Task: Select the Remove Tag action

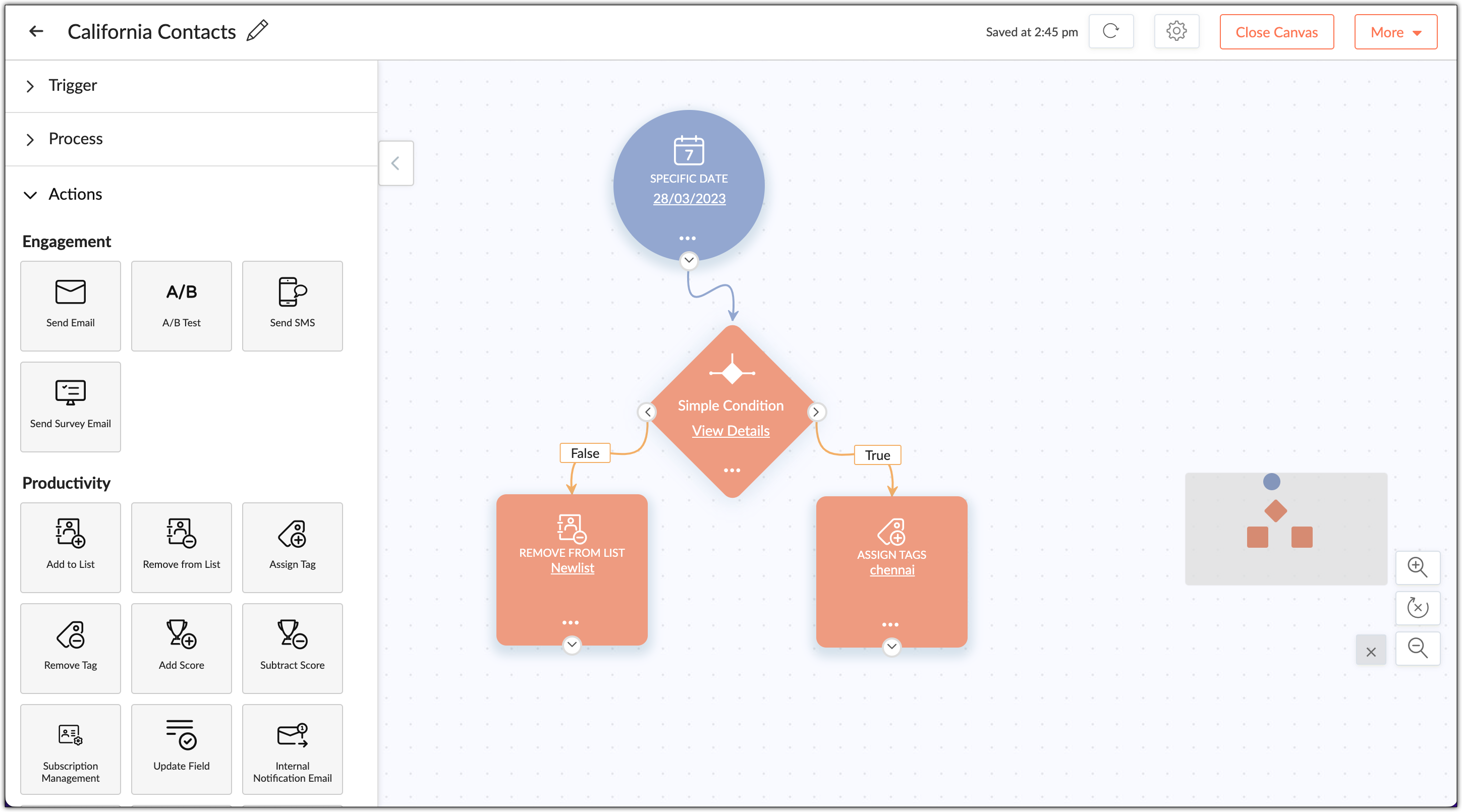Action: pos(71,649)
